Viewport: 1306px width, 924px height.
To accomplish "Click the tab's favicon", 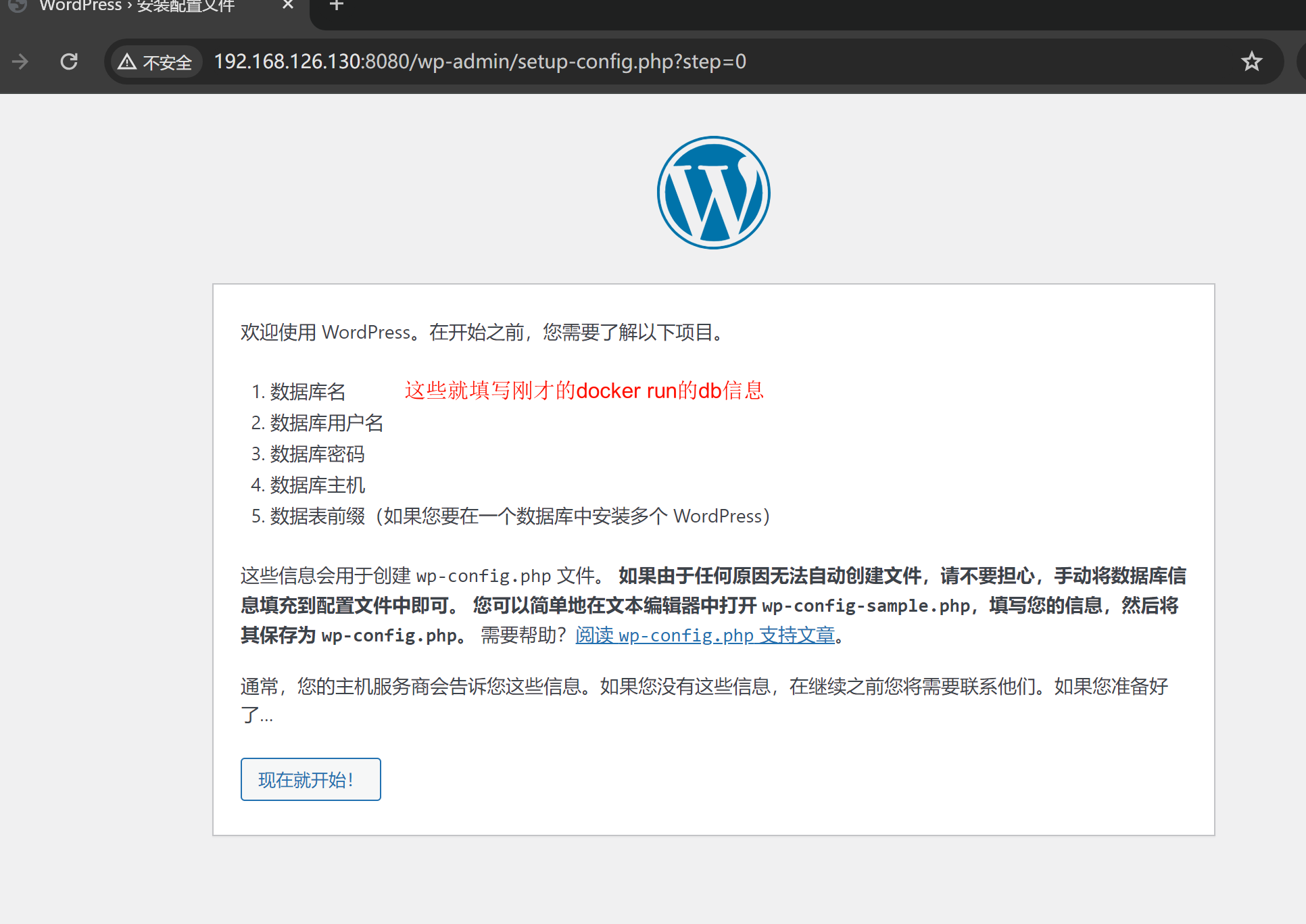I will point(18,6).
